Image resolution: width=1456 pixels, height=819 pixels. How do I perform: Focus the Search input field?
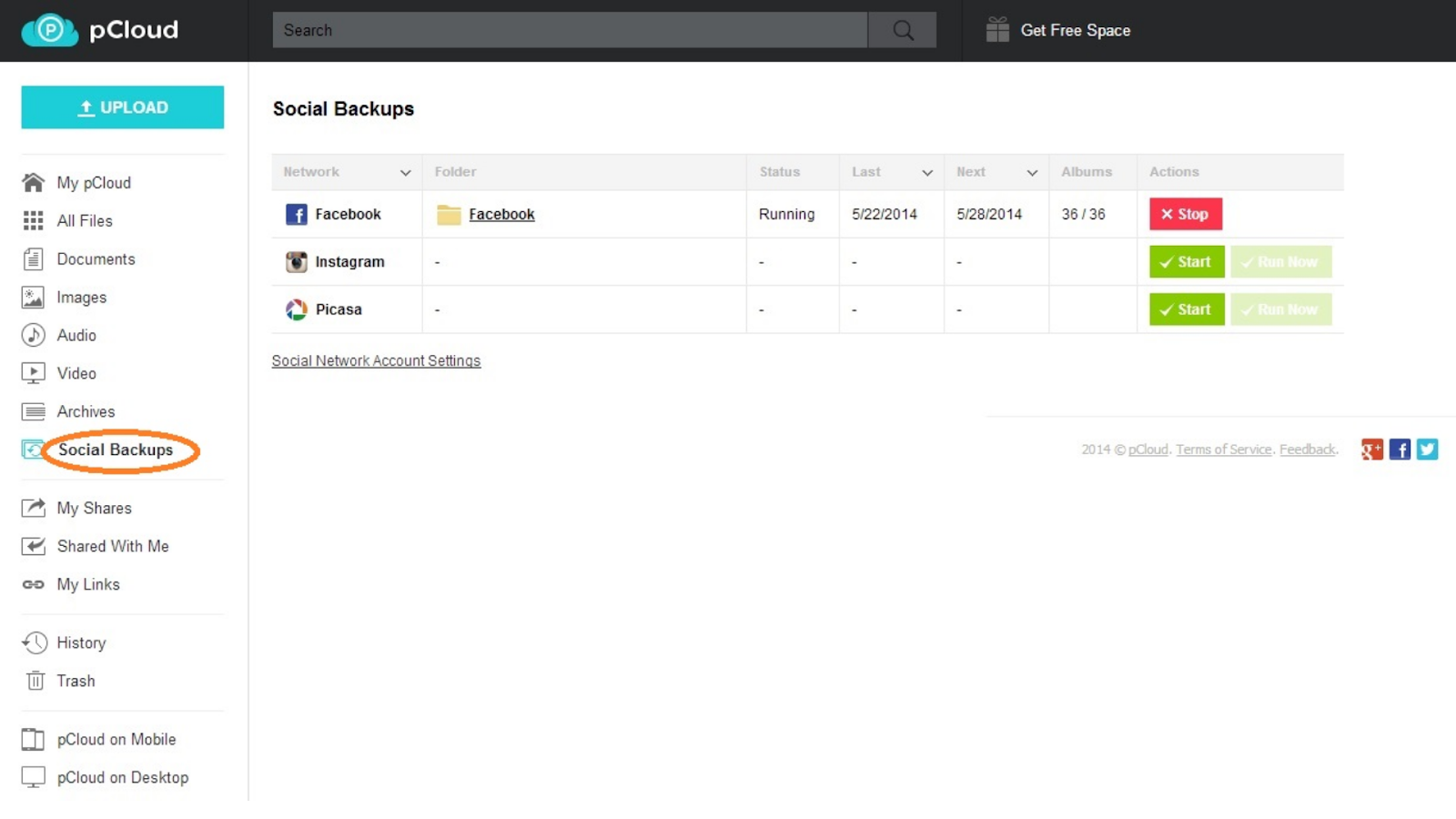click(x=571, y=30)
